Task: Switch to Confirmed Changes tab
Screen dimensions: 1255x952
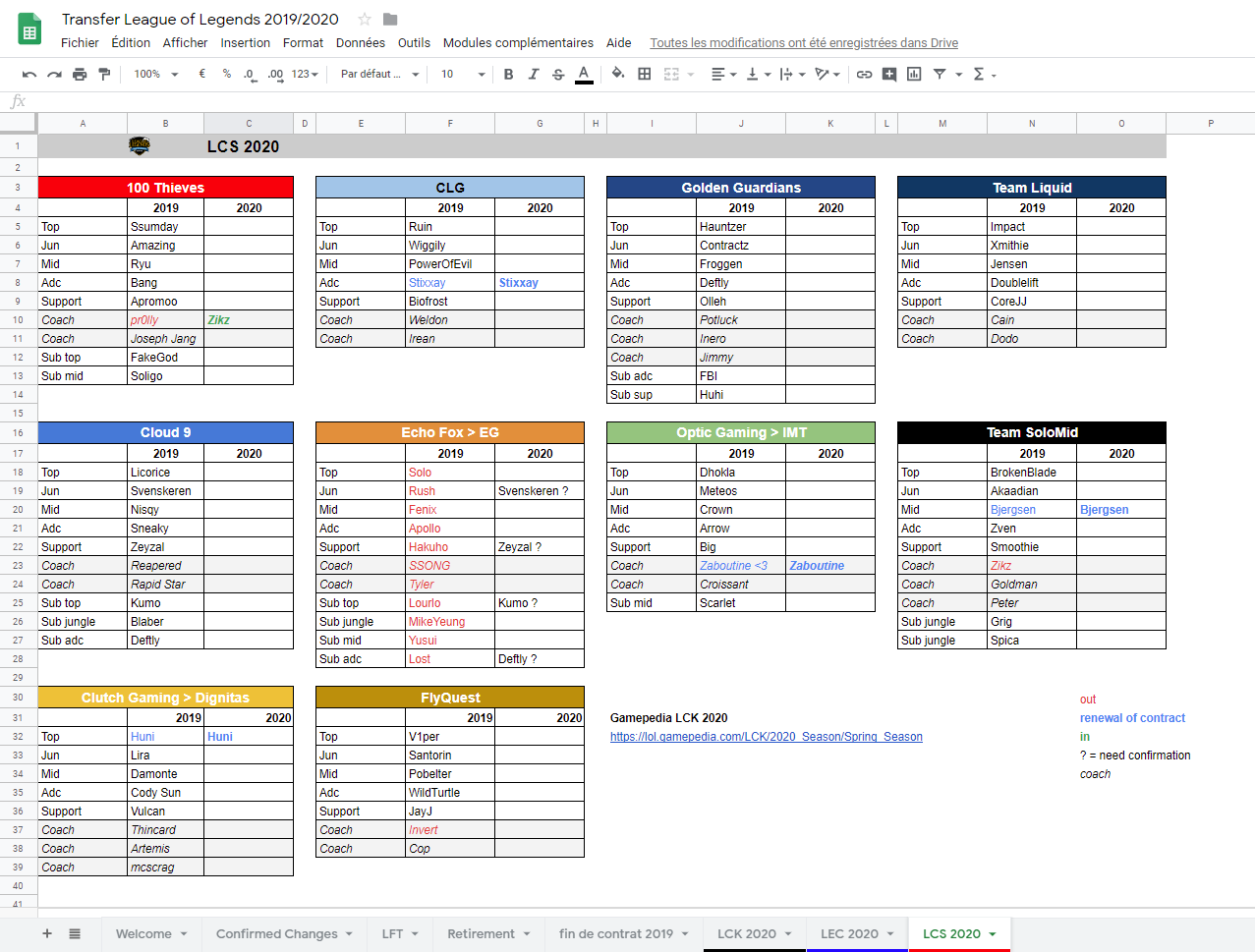Action: point(284,934)
